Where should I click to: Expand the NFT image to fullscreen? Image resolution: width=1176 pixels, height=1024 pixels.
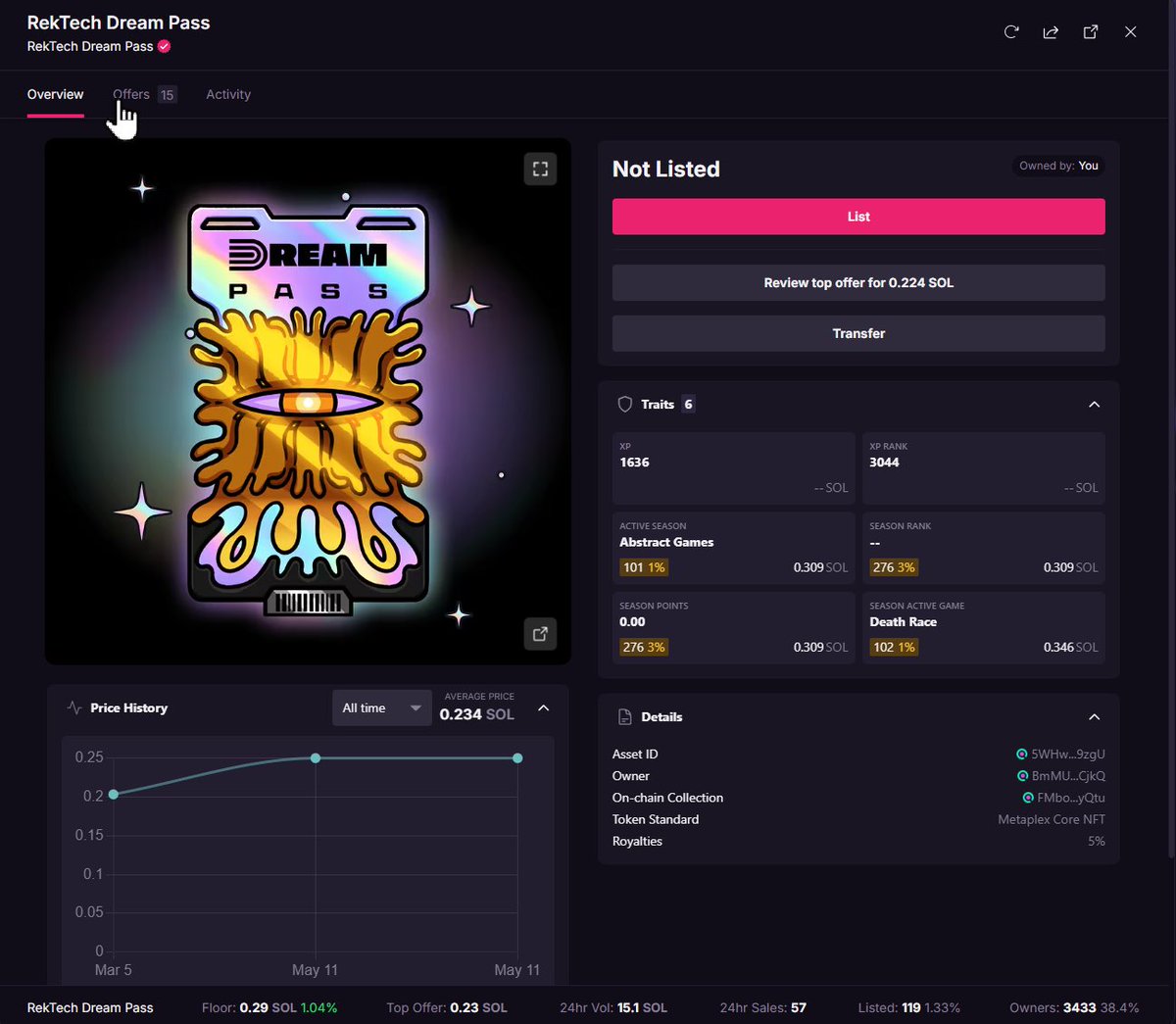(x=540, y=169)
